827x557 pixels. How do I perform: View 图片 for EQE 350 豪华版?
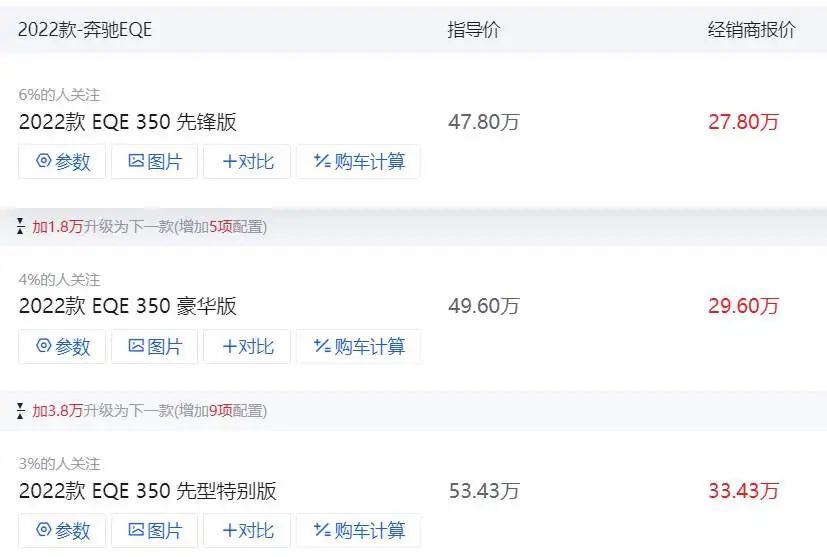(x=155, y=347)
